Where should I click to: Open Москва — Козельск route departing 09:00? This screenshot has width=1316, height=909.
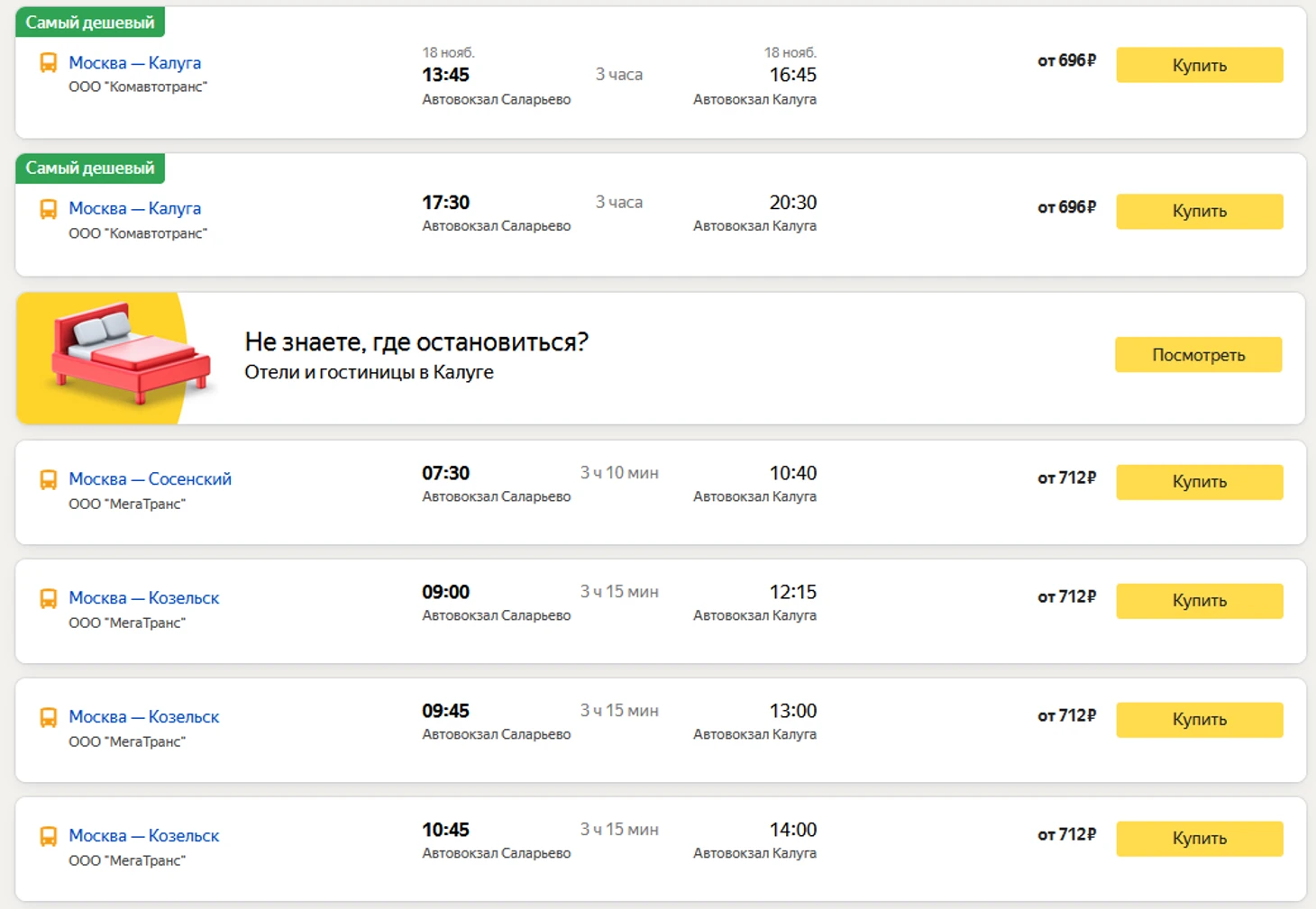(144, 598)
